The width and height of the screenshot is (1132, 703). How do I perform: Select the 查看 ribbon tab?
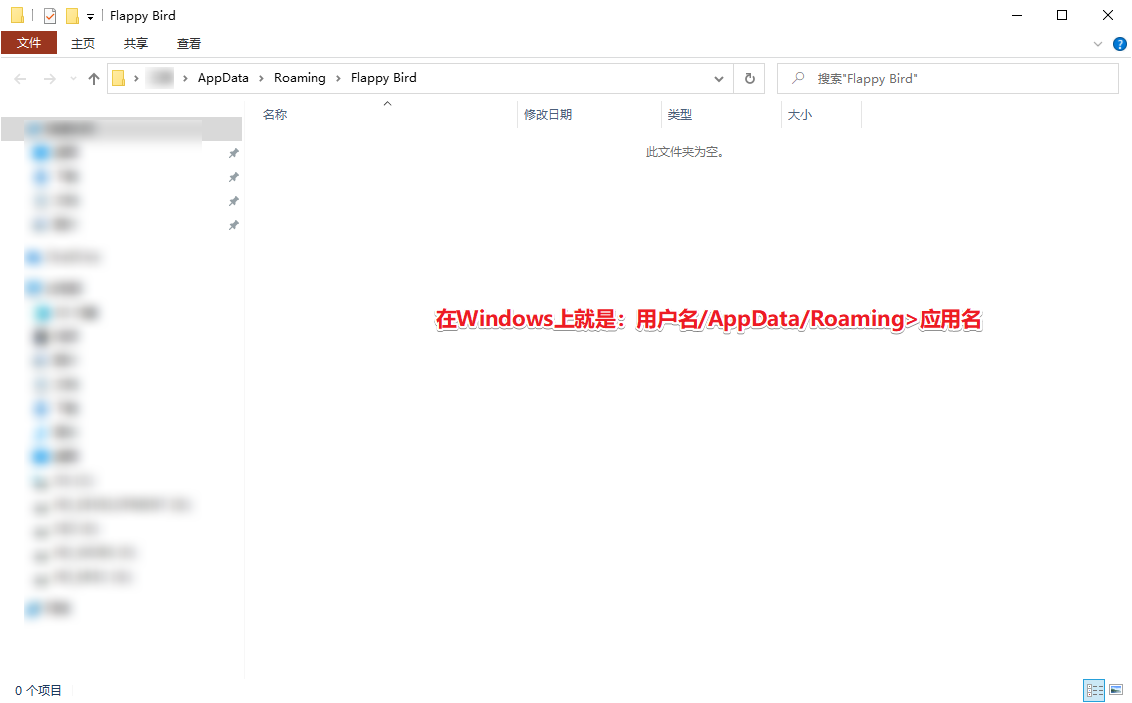(x=189, y=43)
